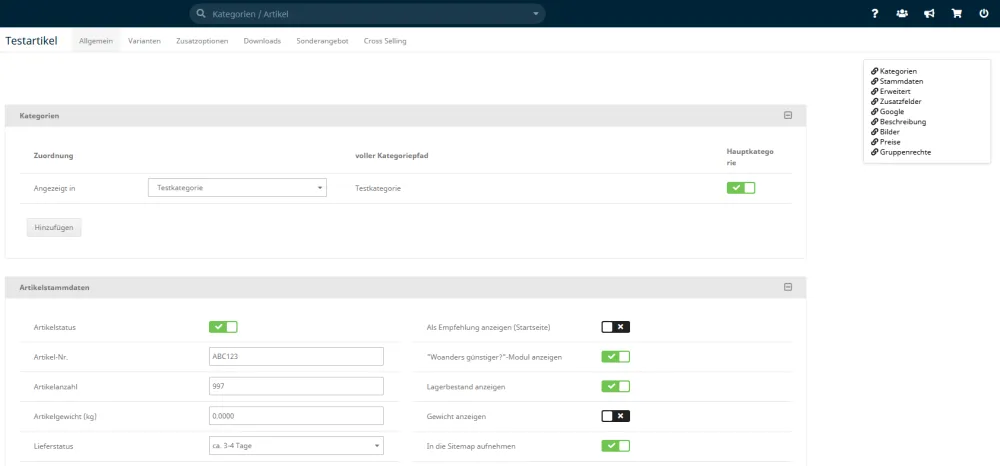Click the Artikel-Nr. field with ABC123

point(296,357)
